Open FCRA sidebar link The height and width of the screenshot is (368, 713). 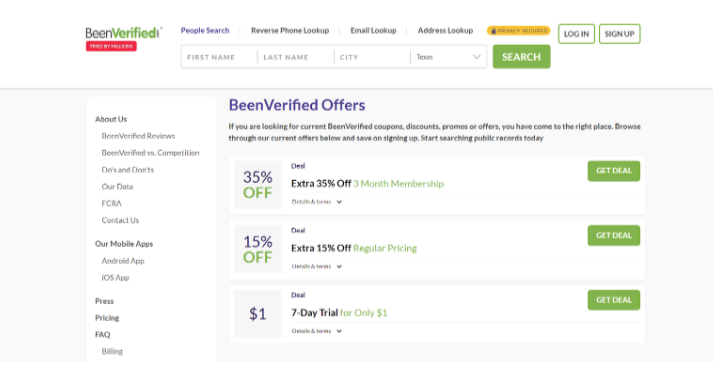[111, 203]
